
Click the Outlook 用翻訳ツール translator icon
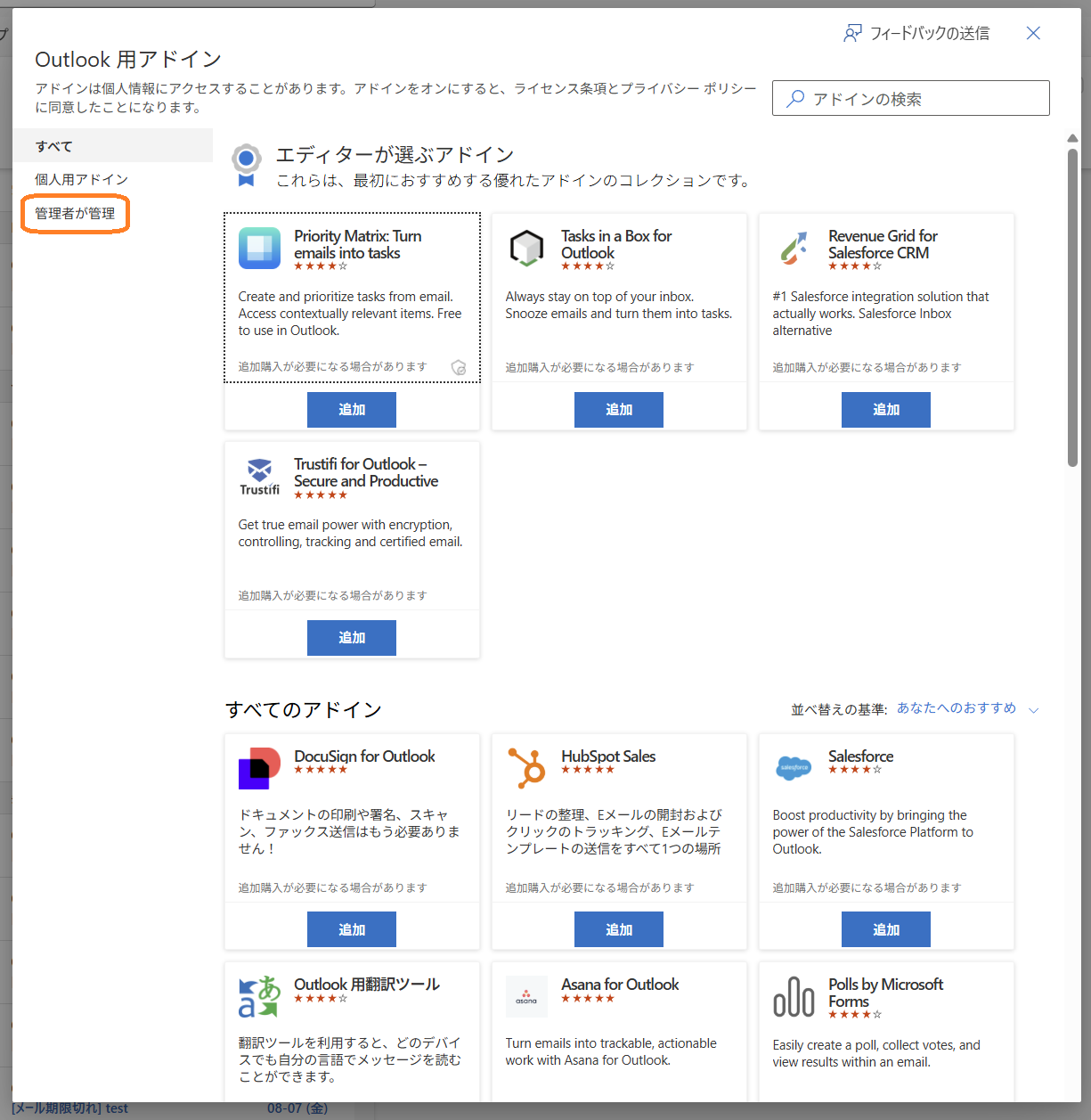tap(259, 996)
